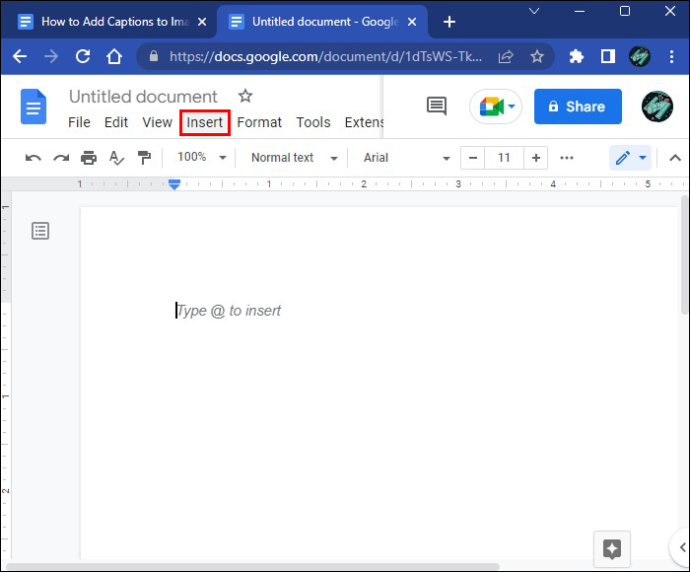Open Chrome three-dot menu
The height and width of the screenshot is (572, 690).
click(672, 56)
